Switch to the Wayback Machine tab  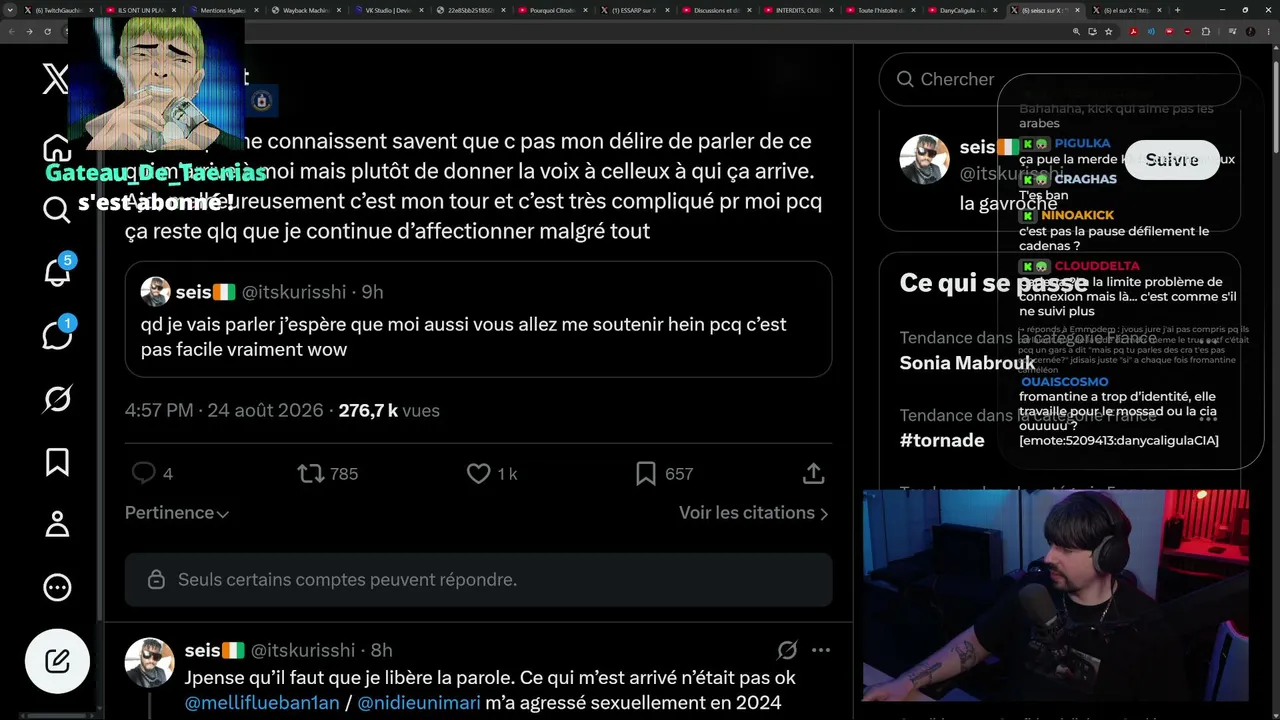305,10
